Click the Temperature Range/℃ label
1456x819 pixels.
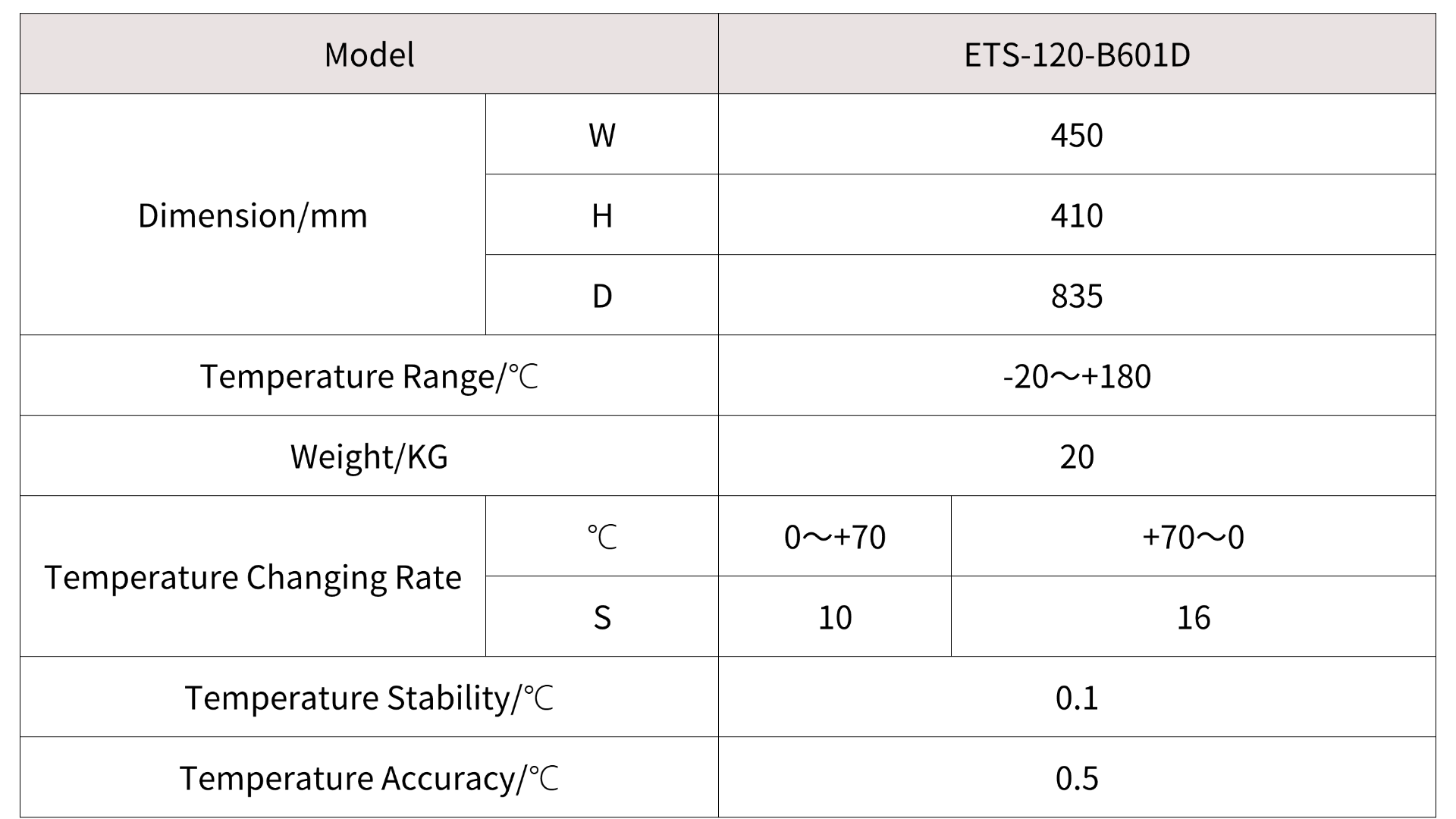pyautogui.click(x=369, y=376)
